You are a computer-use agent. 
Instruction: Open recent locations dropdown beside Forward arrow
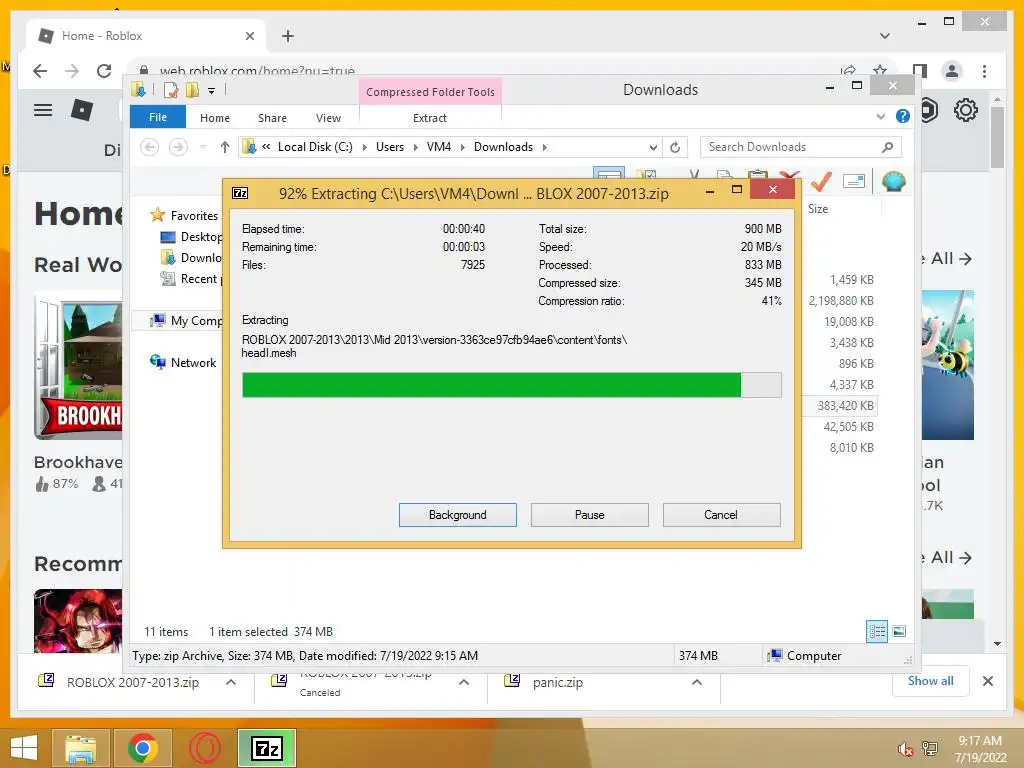(203, 147)
